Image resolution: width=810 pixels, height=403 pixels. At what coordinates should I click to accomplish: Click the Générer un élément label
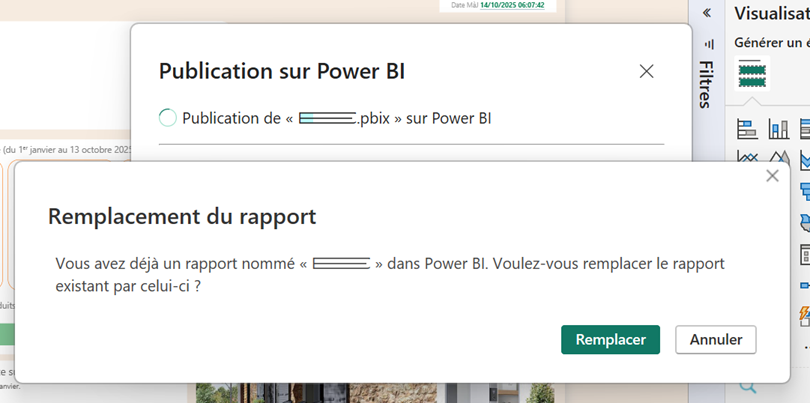point(771,43)
